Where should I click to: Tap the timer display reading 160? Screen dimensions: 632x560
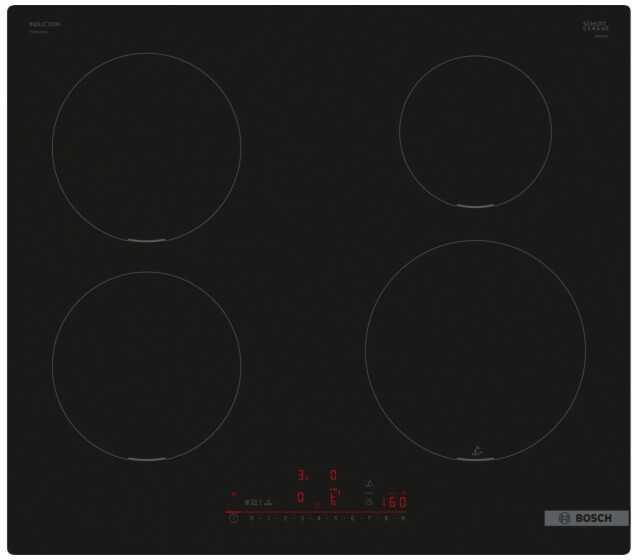click(394, 501)
